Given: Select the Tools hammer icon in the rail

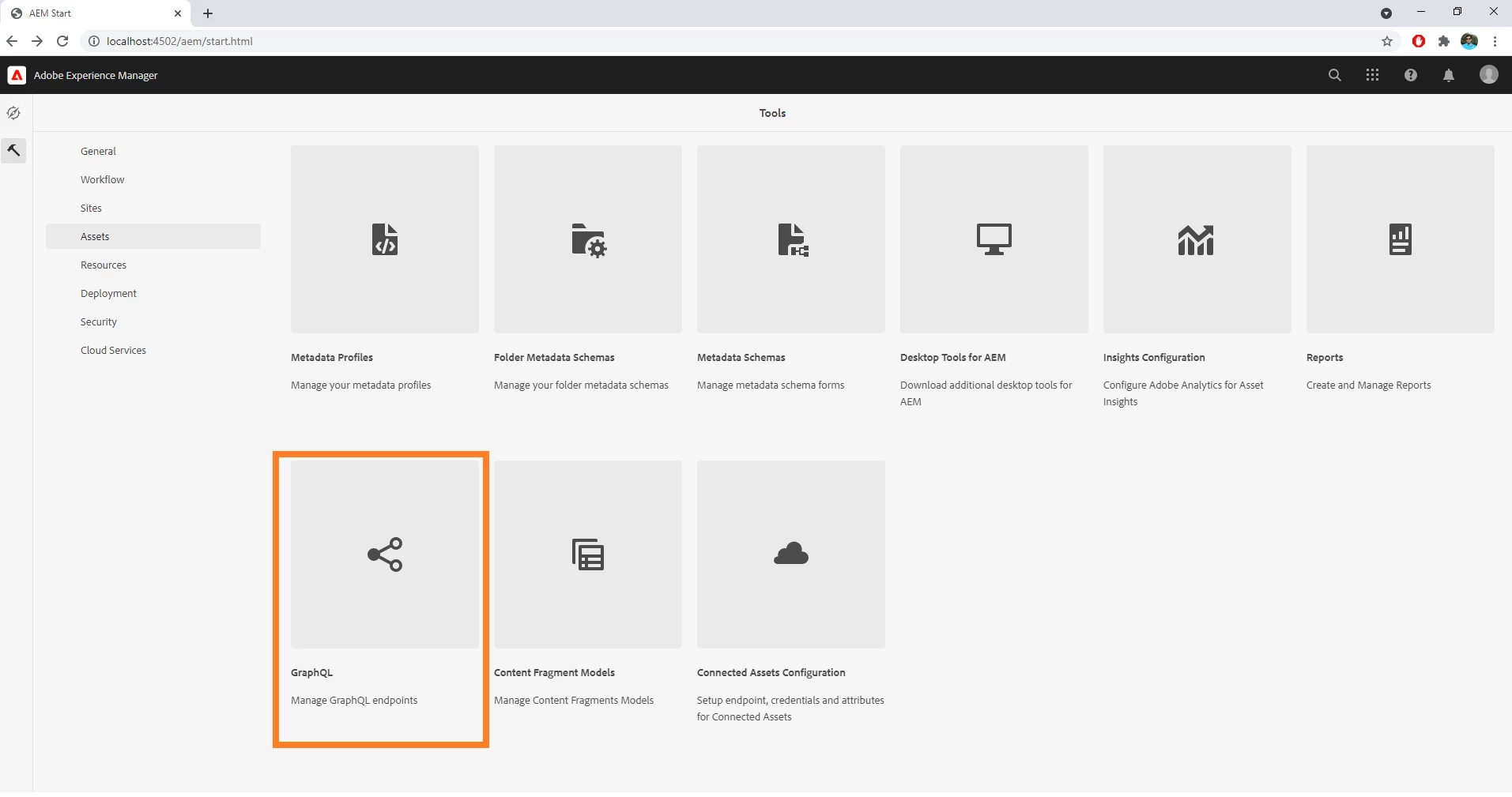Looking at the screenshot, I should point(13,150).
